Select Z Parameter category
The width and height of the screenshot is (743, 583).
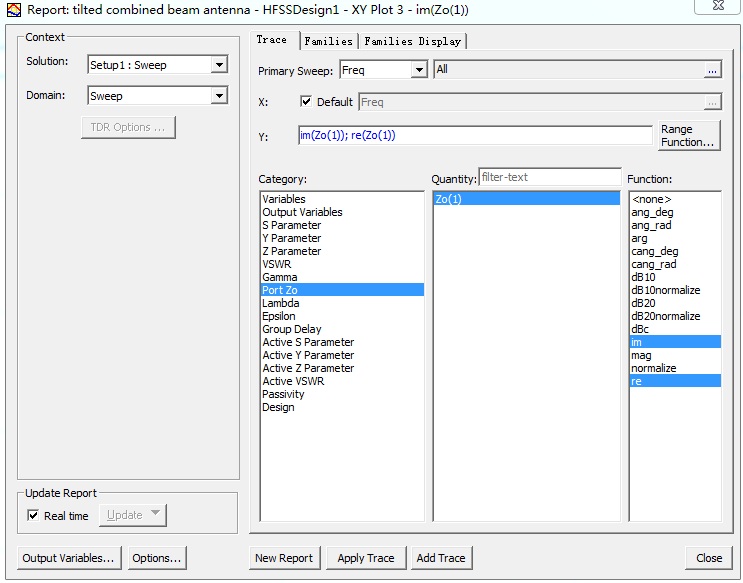(342, 251)
